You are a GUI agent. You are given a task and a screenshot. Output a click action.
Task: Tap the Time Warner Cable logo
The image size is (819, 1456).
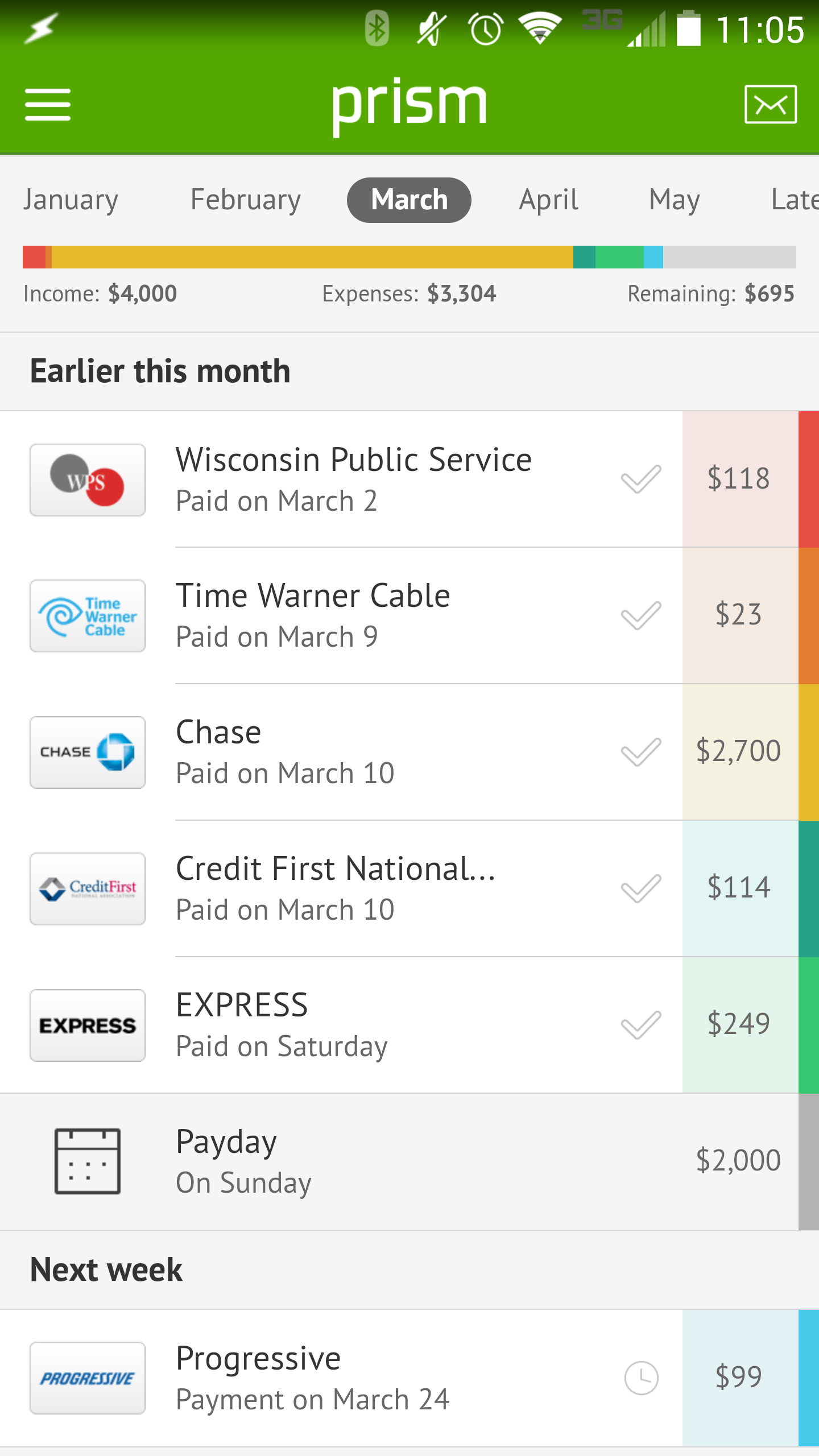pos(88,616)
